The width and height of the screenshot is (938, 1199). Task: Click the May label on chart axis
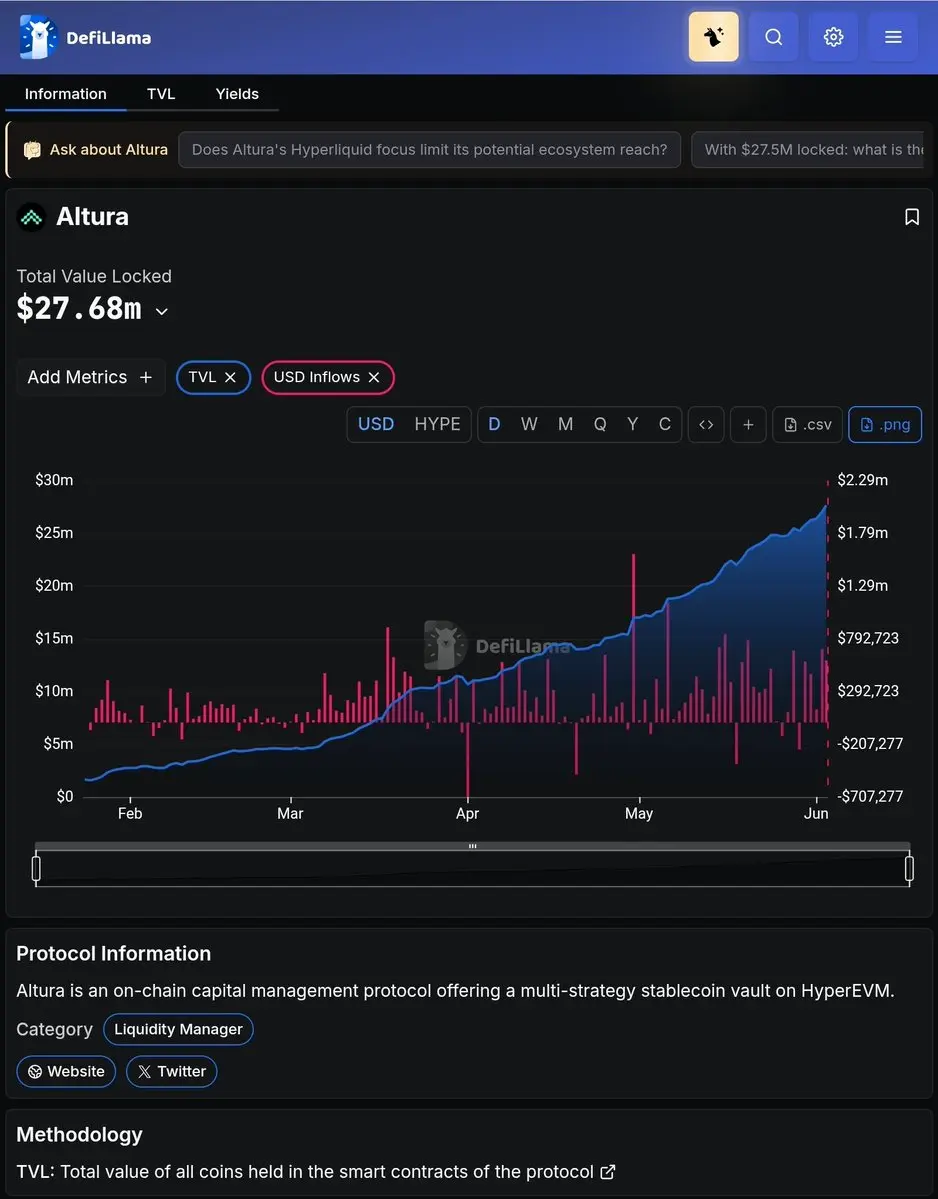coord(639,814)
